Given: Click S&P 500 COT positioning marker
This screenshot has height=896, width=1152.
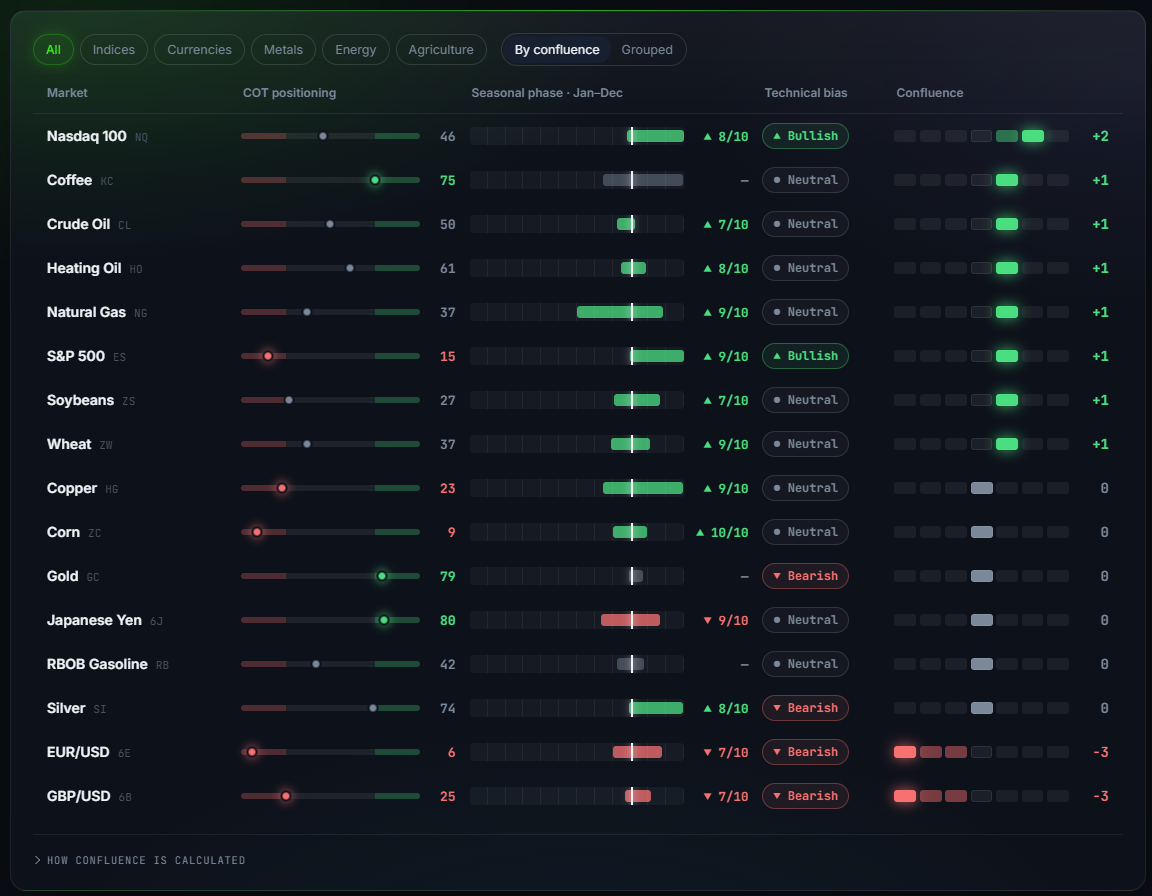Looking at the screenshot, I should click(268, 356).
